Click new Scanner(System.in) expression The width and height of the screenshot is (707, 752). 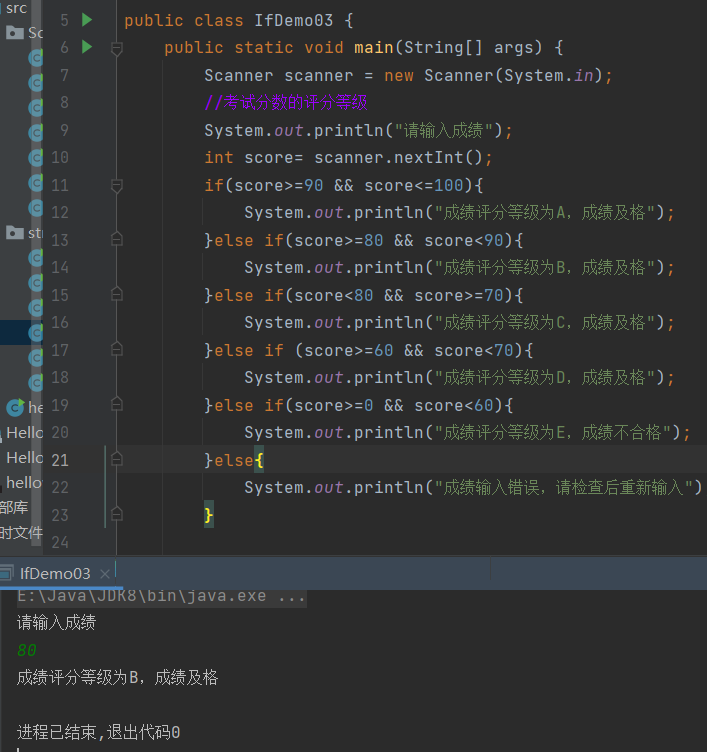click(x=493, y=76)
